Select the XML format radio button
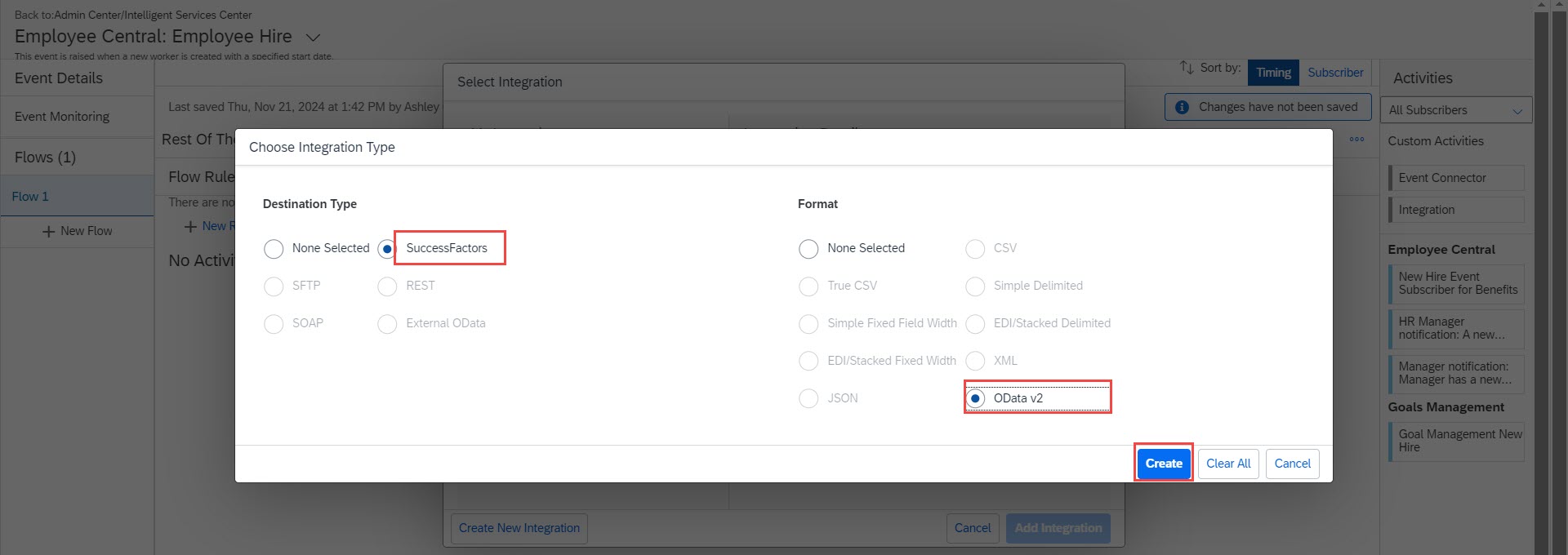1568x555 pixels. 975,362
